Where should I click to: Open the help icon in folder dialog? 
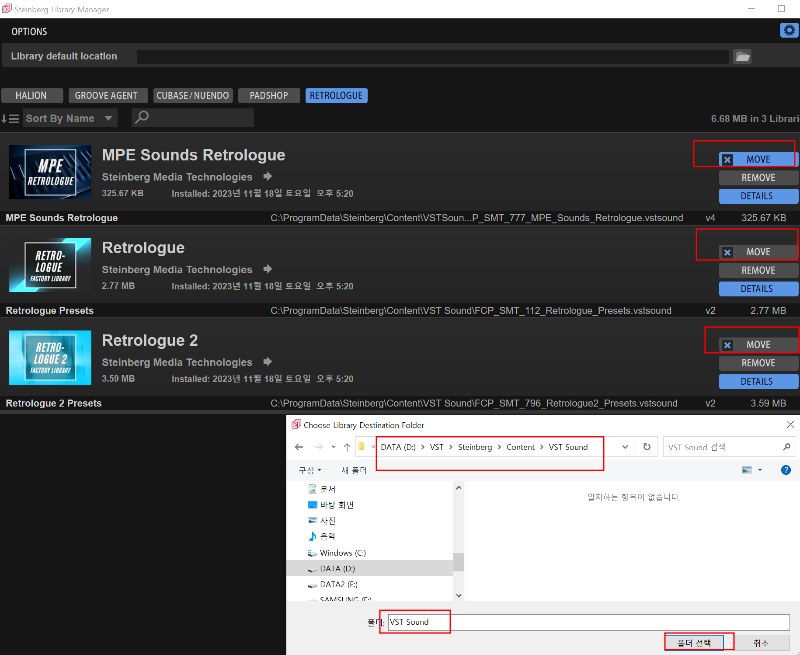pos(786,470)
